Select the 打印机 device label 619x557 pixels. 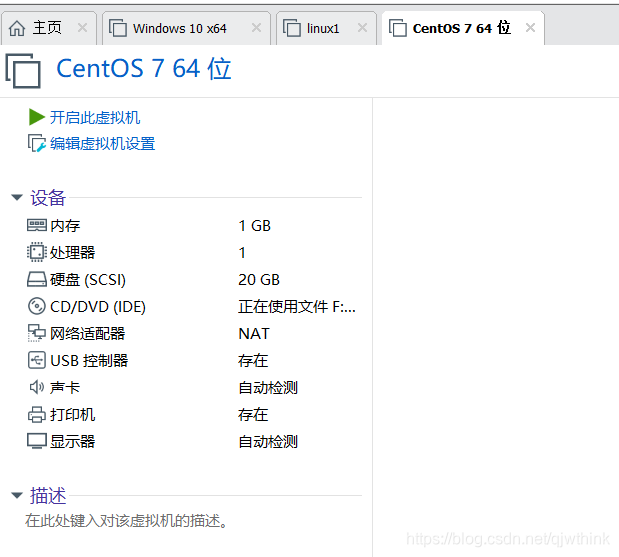tap(73, 415)
